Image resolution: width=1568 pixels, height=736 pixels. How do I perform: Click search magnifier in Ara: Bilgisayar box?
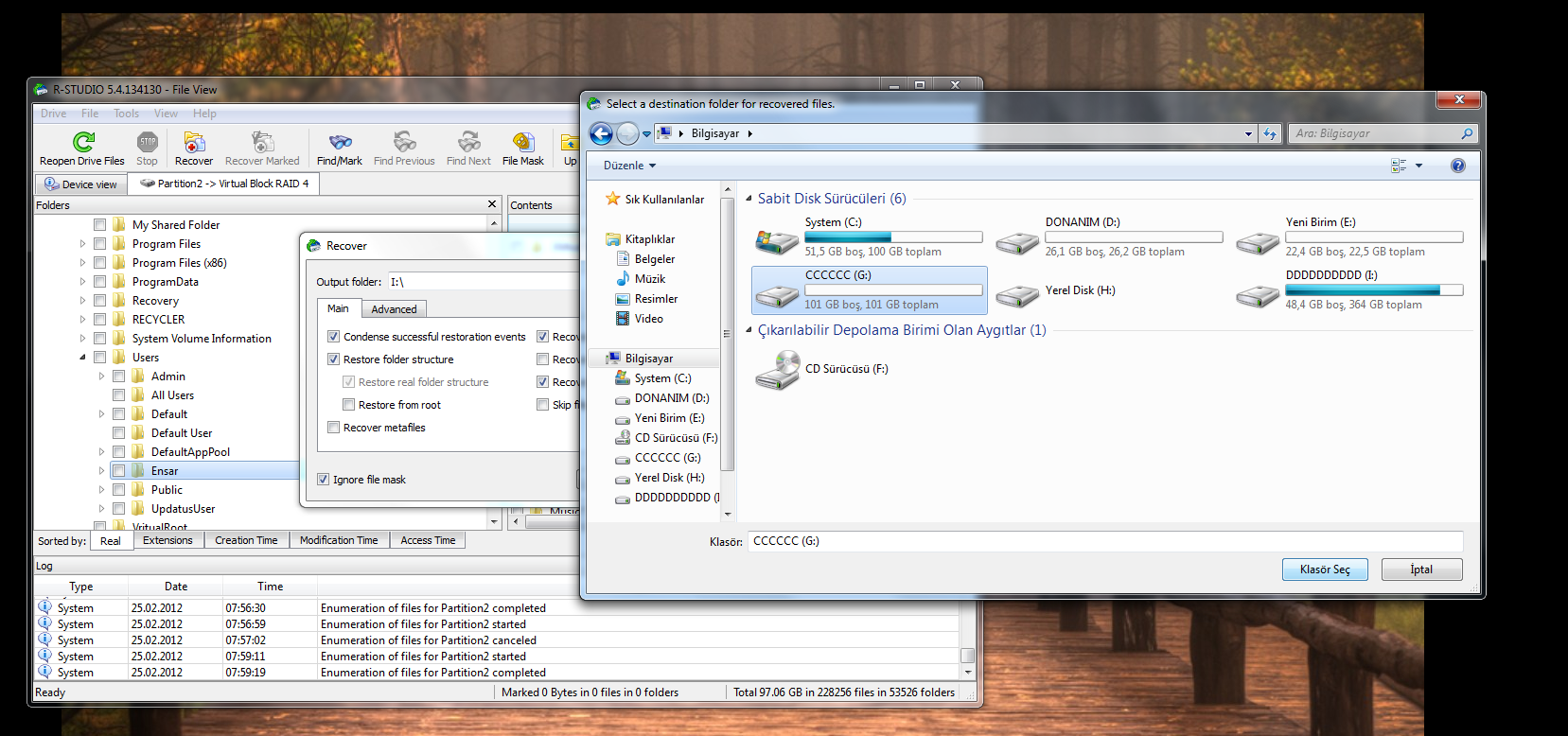coord(1467,133)
